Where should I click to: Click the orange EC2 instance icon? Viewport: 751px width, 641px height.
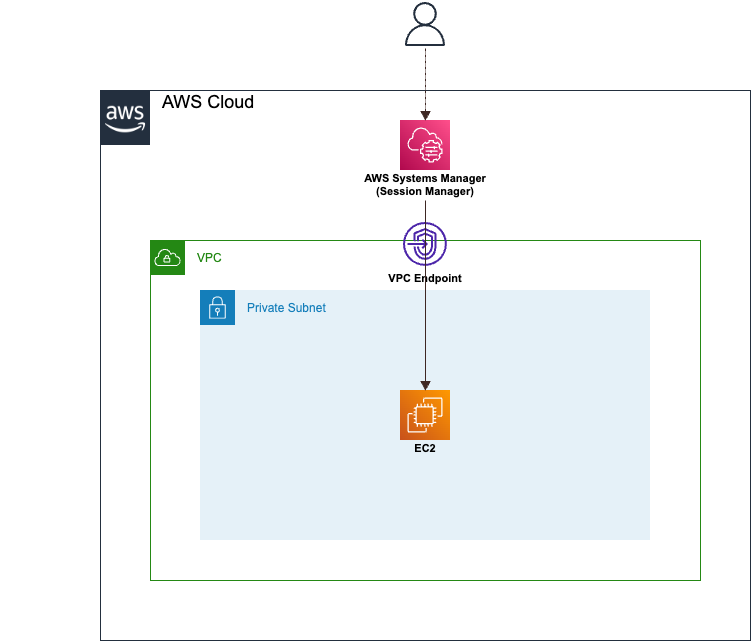(x=425, y=415)
